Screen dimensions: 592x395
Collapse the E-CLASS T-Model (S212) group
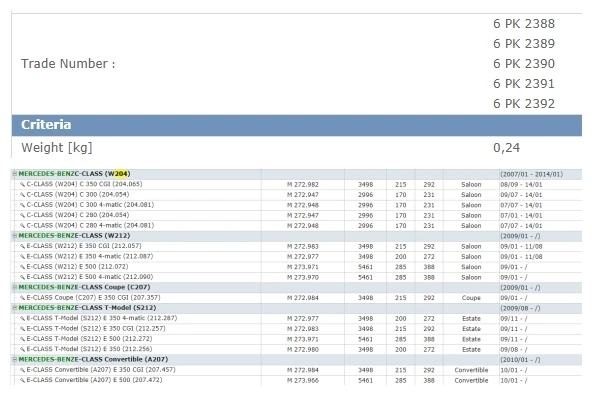tap(15, 308)
